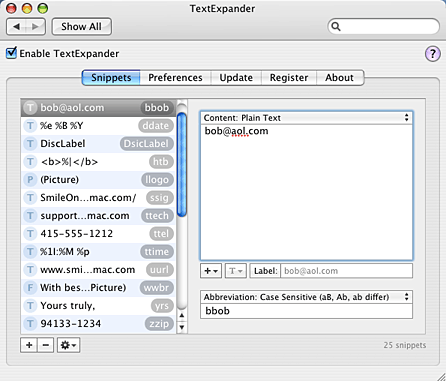This screenshot has height=381, width=446.
Task: Click the ttel abbreviation badge
Action: click(161, 234)
